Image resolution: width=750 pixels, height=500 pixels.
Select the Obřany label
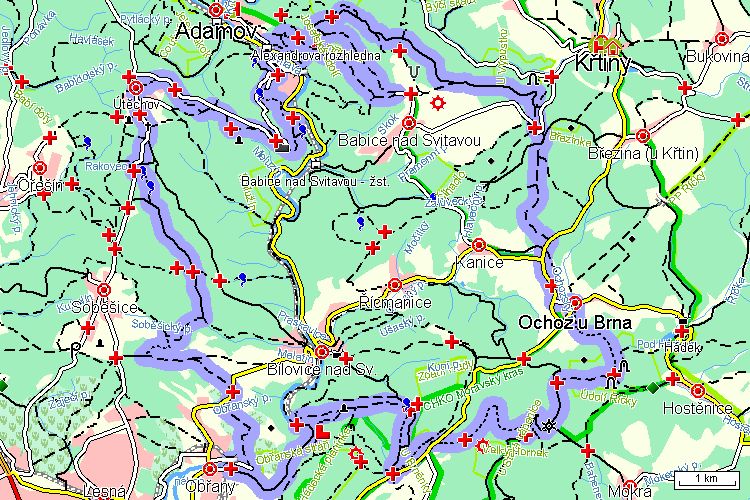[x=210, y=487]
